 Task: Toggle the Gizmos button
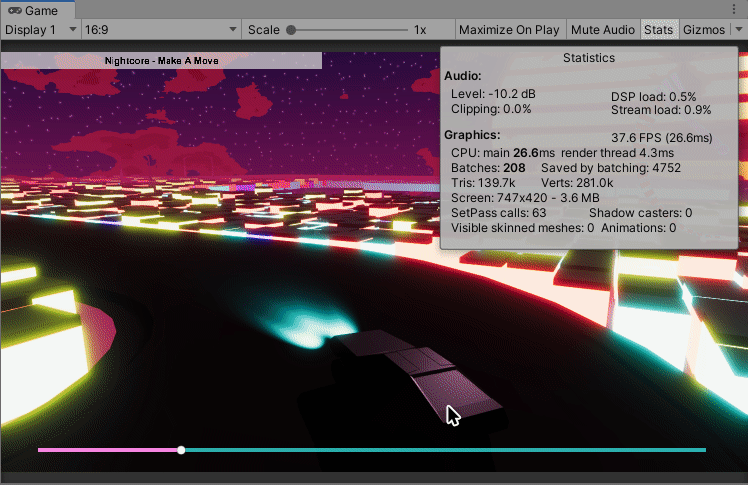[x=703, y=30]
